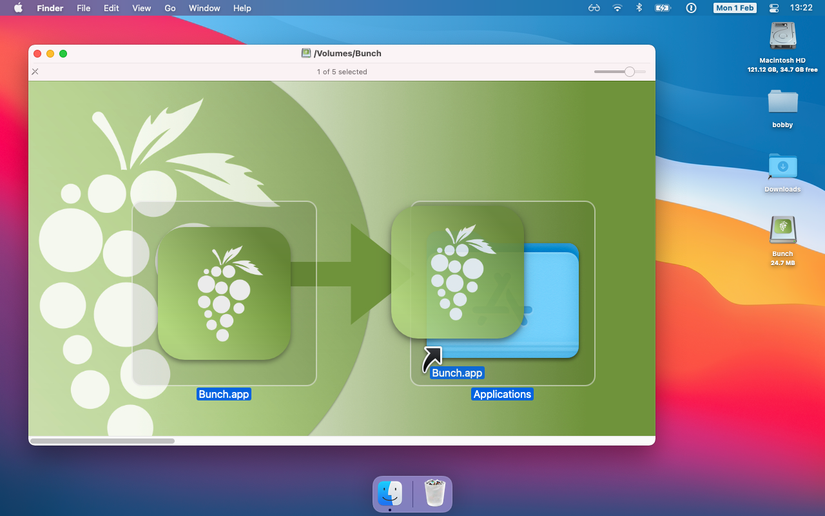Open the Bluetooth status menu

pos(639,8)
